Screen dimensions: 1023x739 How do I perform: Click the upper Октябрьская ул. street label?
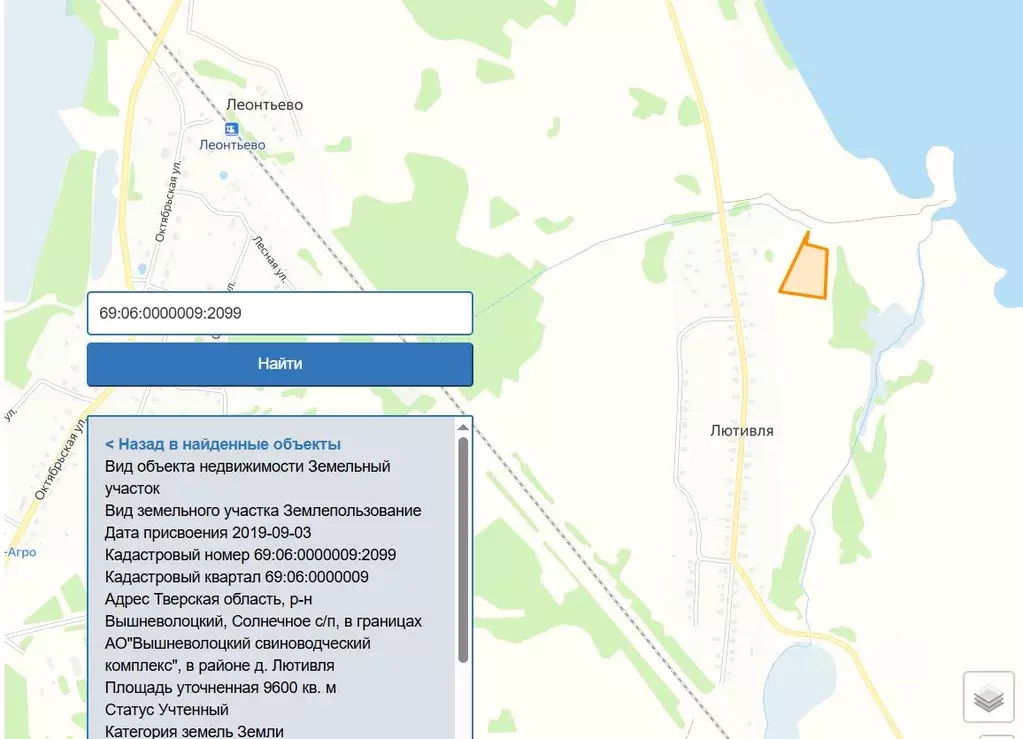[x=167, y=202]
